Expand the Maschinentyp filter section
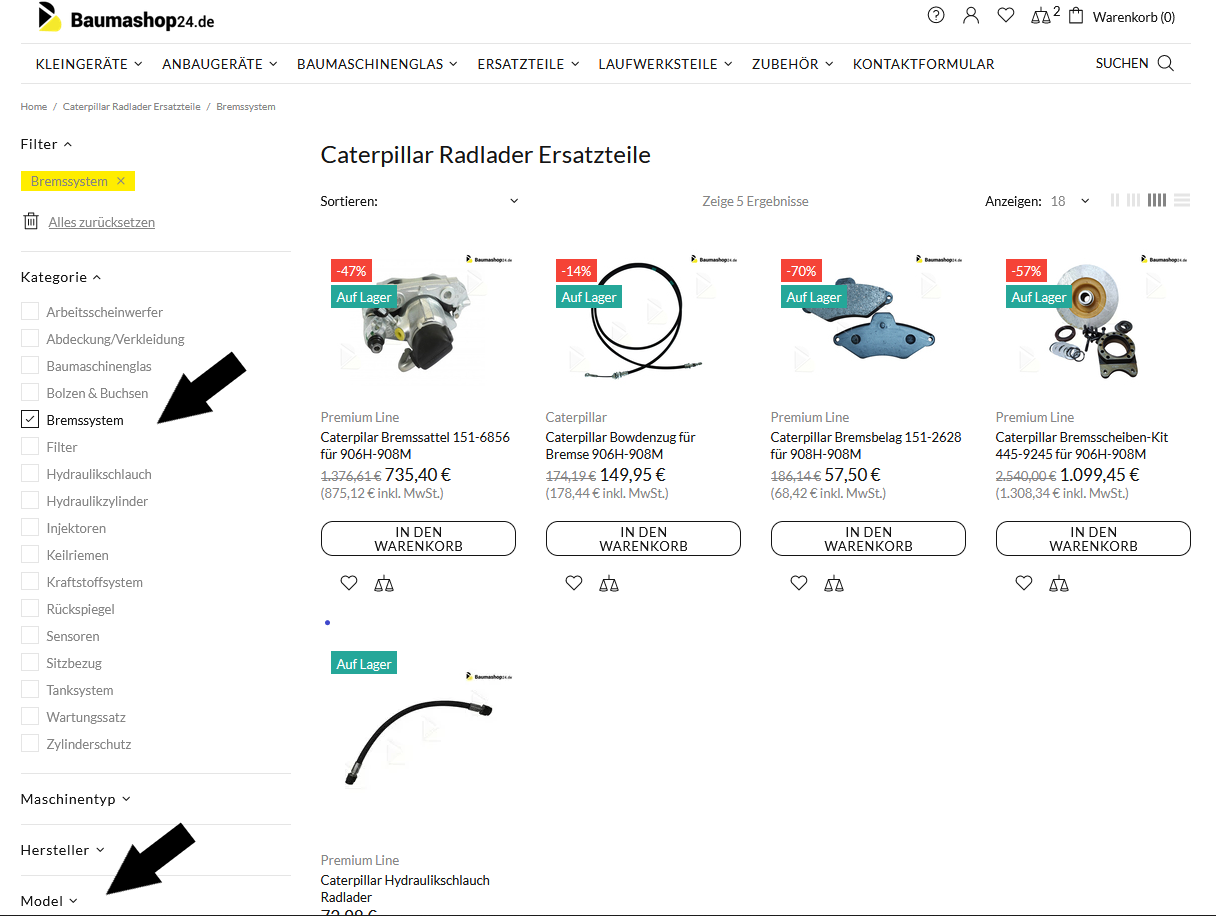 [76, 799]
